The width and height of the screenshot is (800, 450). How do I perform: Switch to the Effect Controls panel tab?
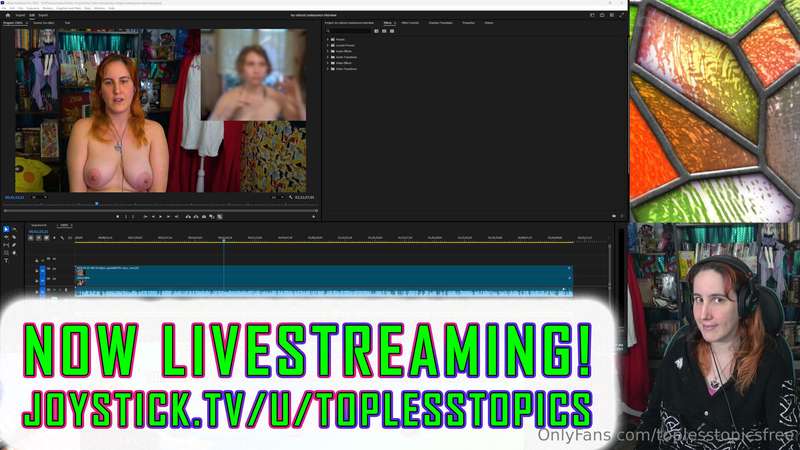[410, 23]
